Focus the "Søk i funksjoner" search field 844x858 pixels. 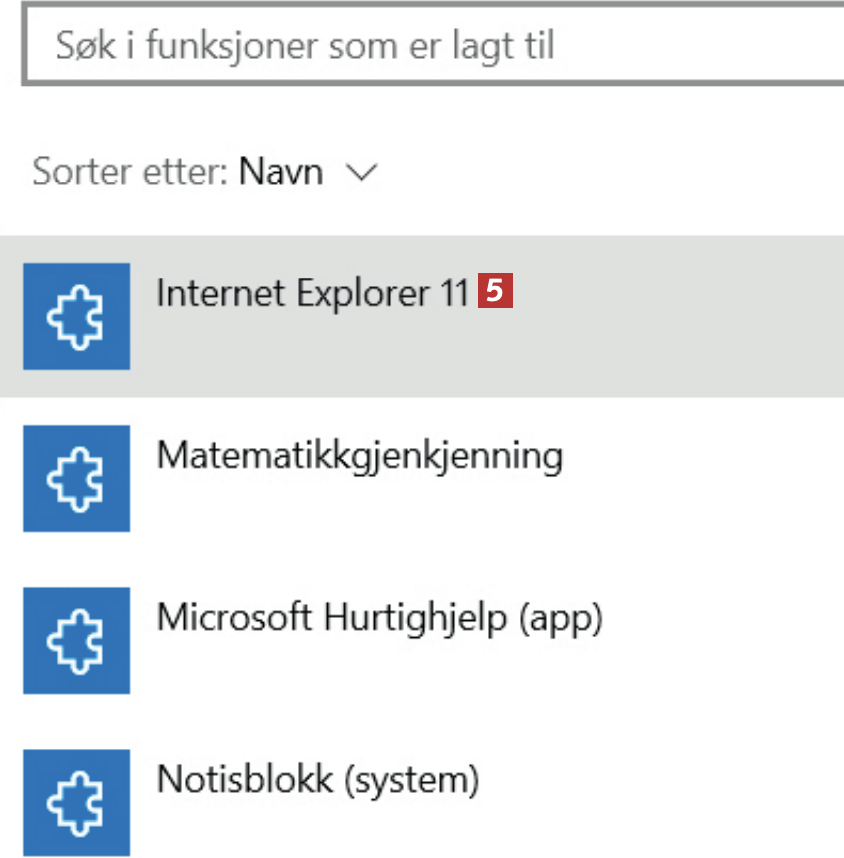[x=430, y=46]
